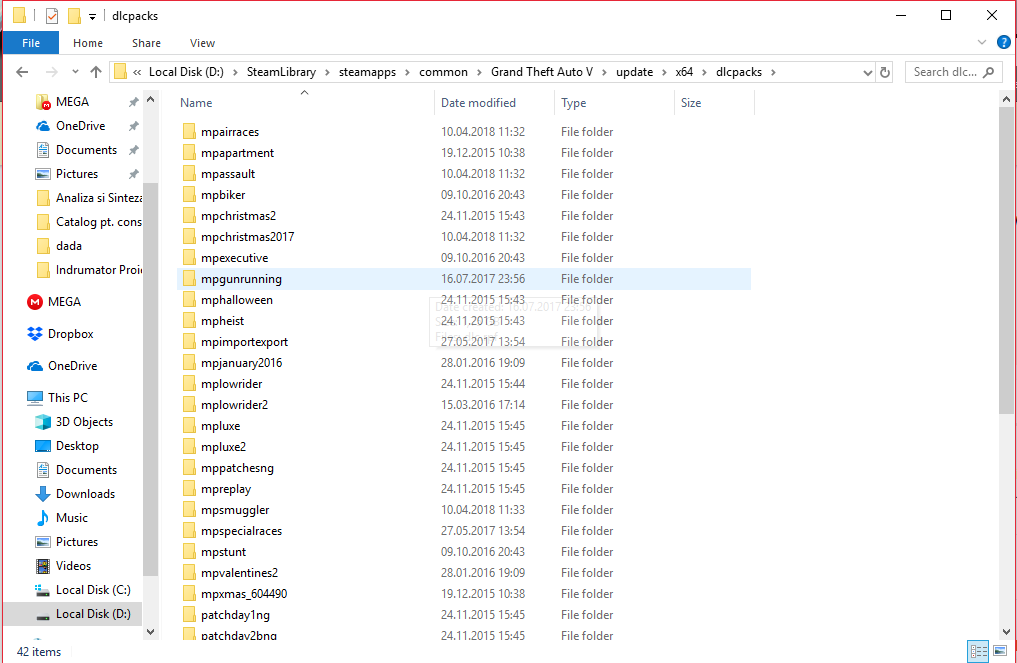The image size is (1017, 663).
Task: Open the address bar history dropdown
Action: coord(867,71)
